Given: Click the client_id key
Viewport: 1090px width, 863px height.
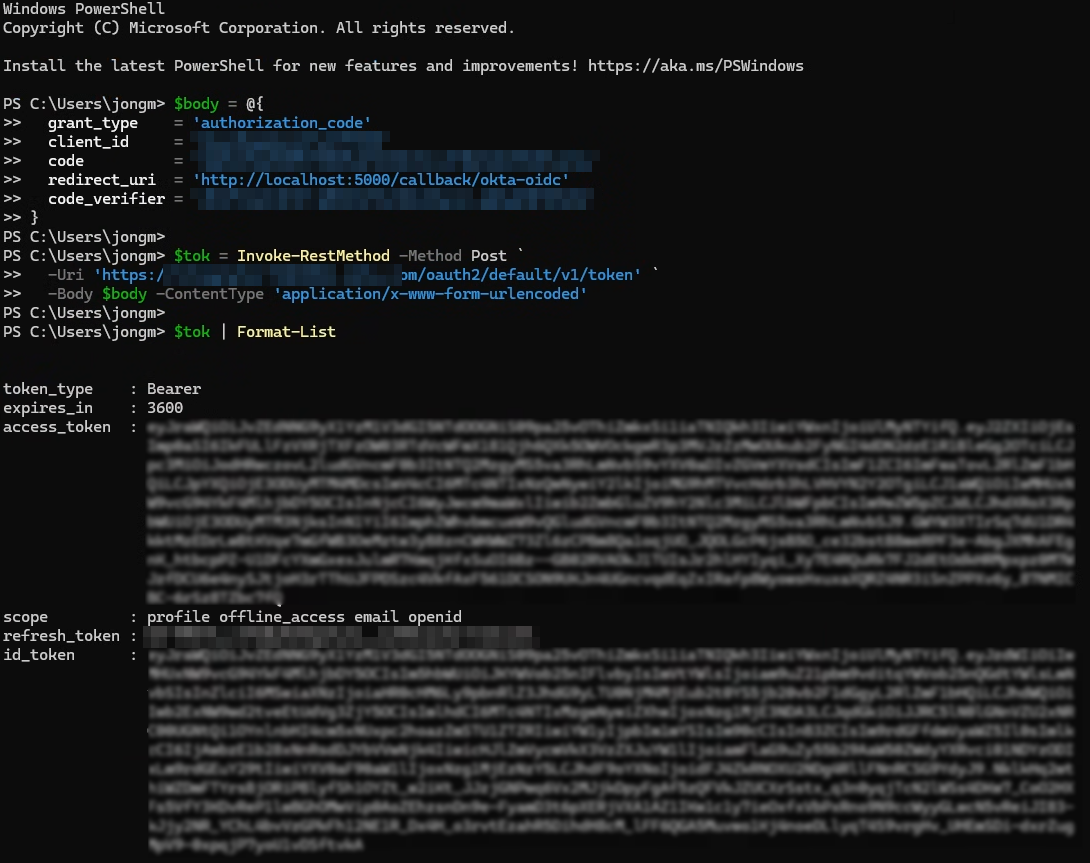Looking at the screenshot, I should (88, 142).
